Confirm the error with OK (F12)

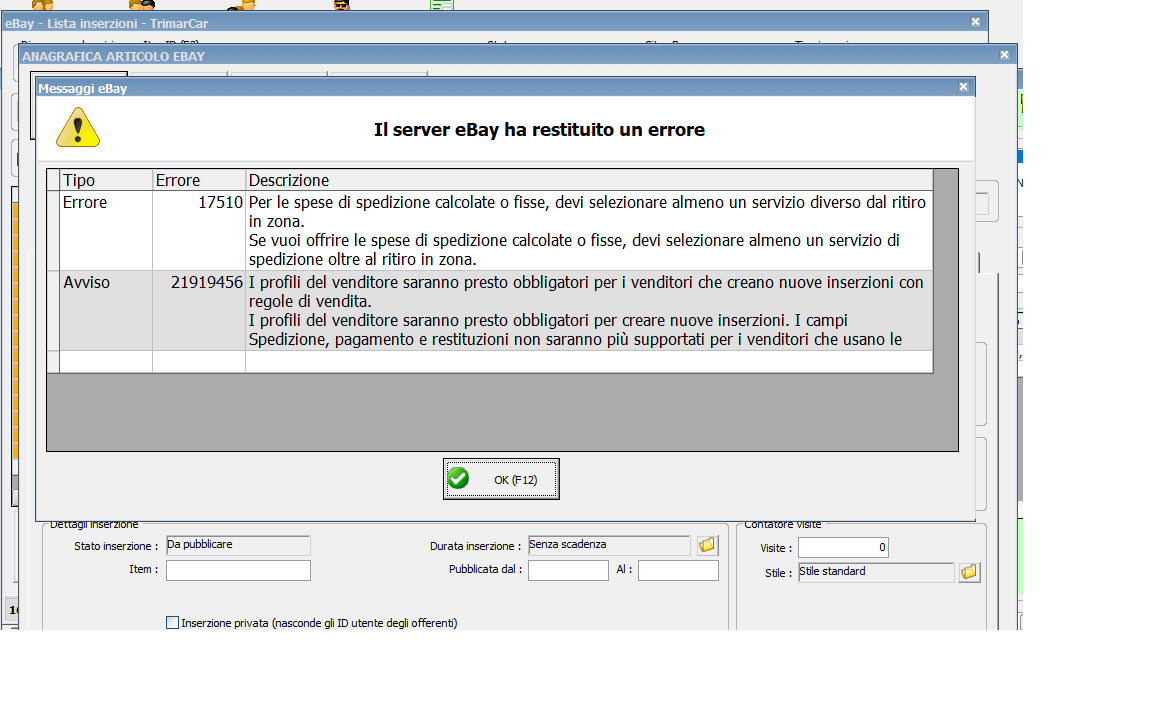[501, 479]
